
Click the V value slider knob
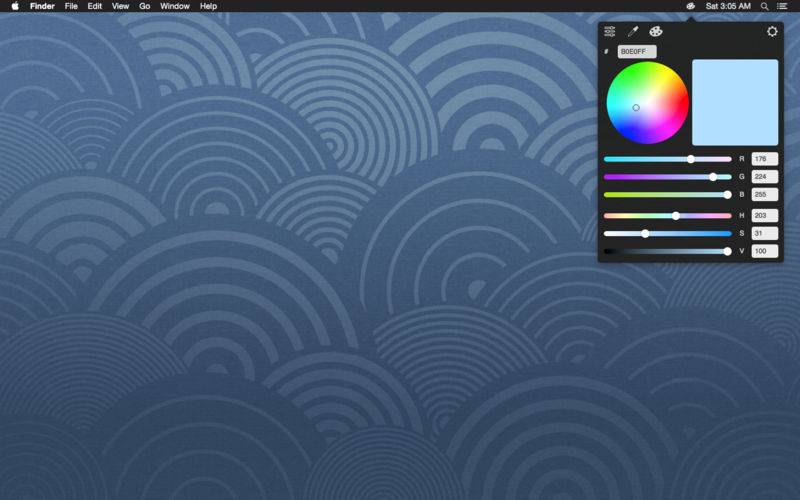pyautogui.click(x=728, y=251)
